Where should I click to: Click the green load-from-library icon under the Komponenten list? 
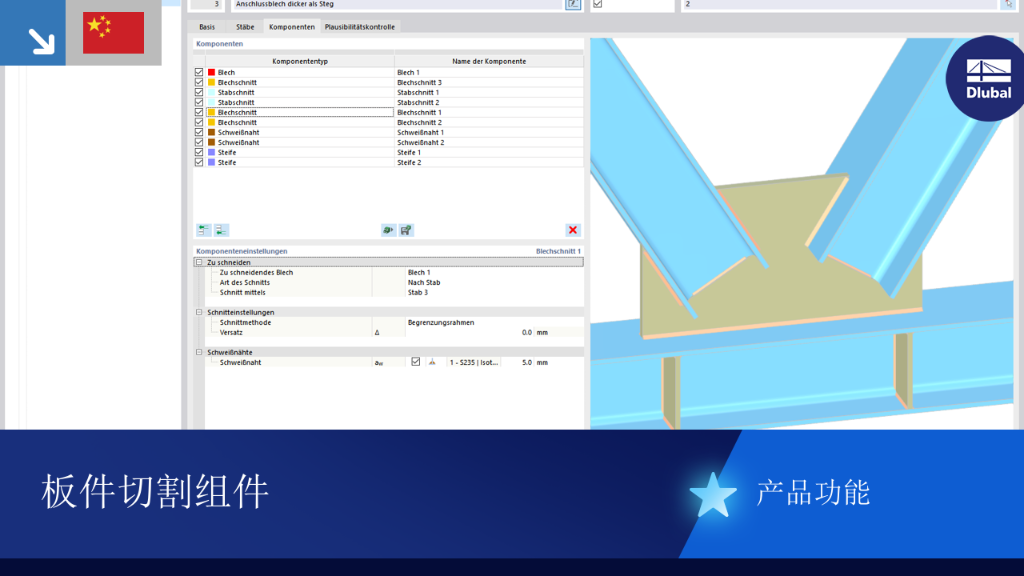coord(388,230)
